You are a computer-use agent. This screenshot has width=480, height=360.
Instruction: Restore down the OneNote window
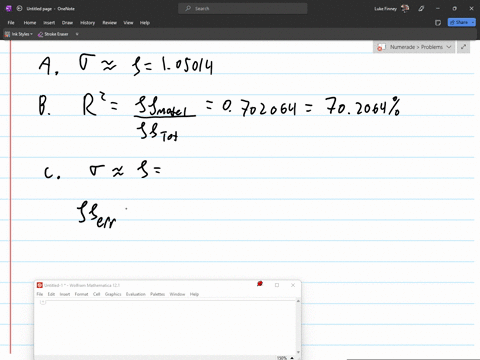[x=454, y=9]
